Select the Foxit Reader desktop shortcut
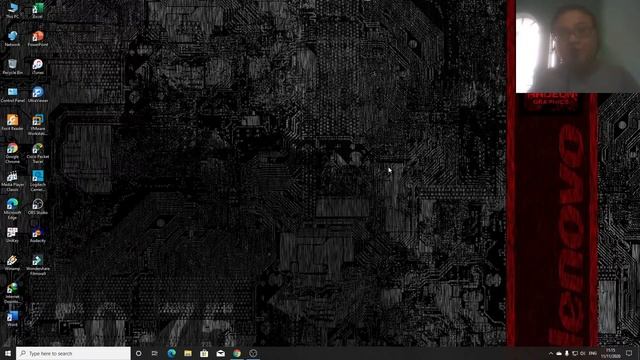This screenshot has width=640, height=360. tap(13, 122)
